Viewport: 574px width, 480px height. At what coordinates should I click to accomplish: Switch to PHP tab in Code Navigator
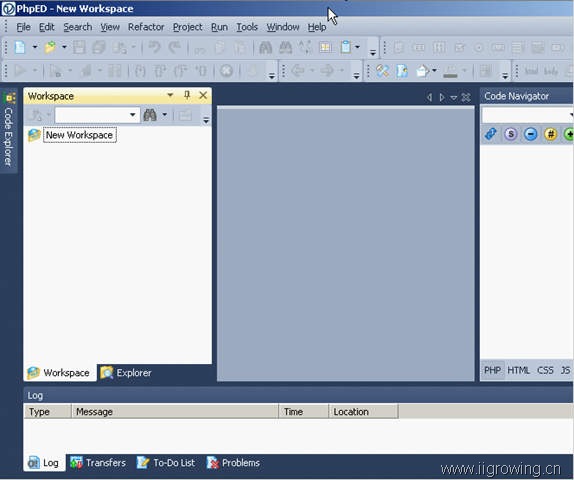[492, 371]
